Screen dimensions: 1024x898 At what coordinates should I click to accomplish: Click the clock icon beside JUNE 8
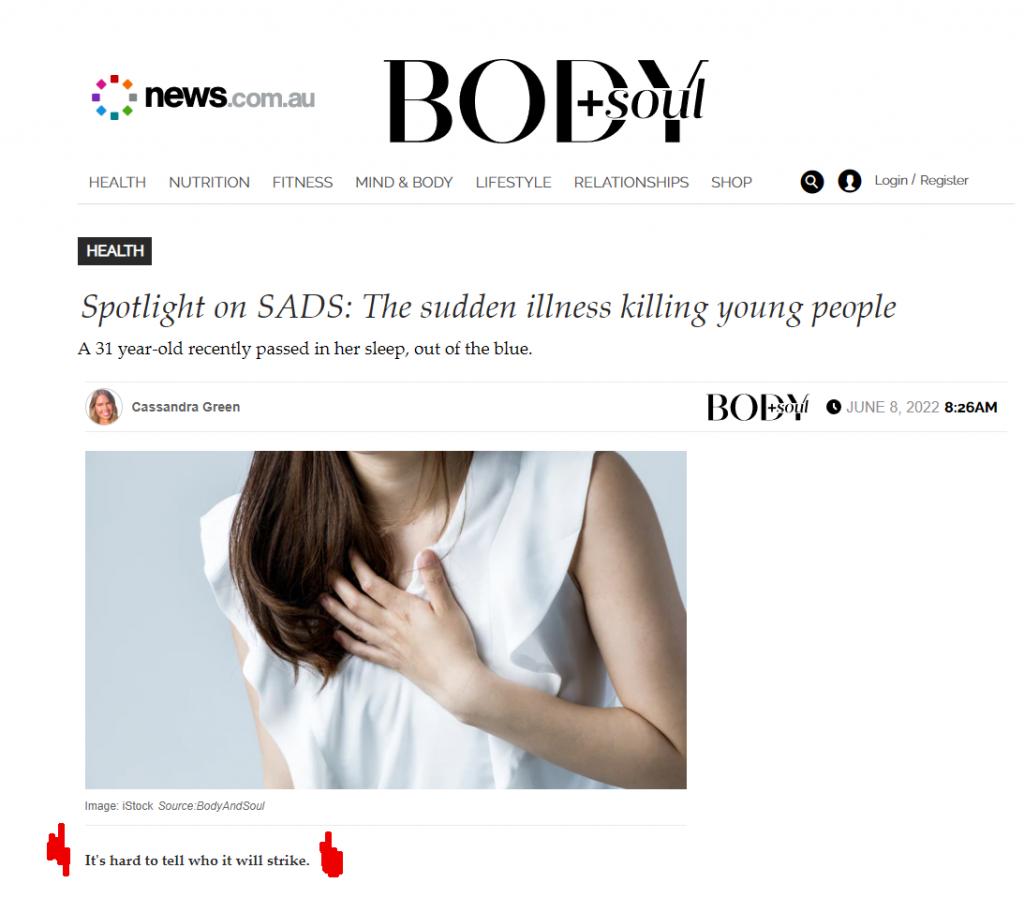pos(833,407)
